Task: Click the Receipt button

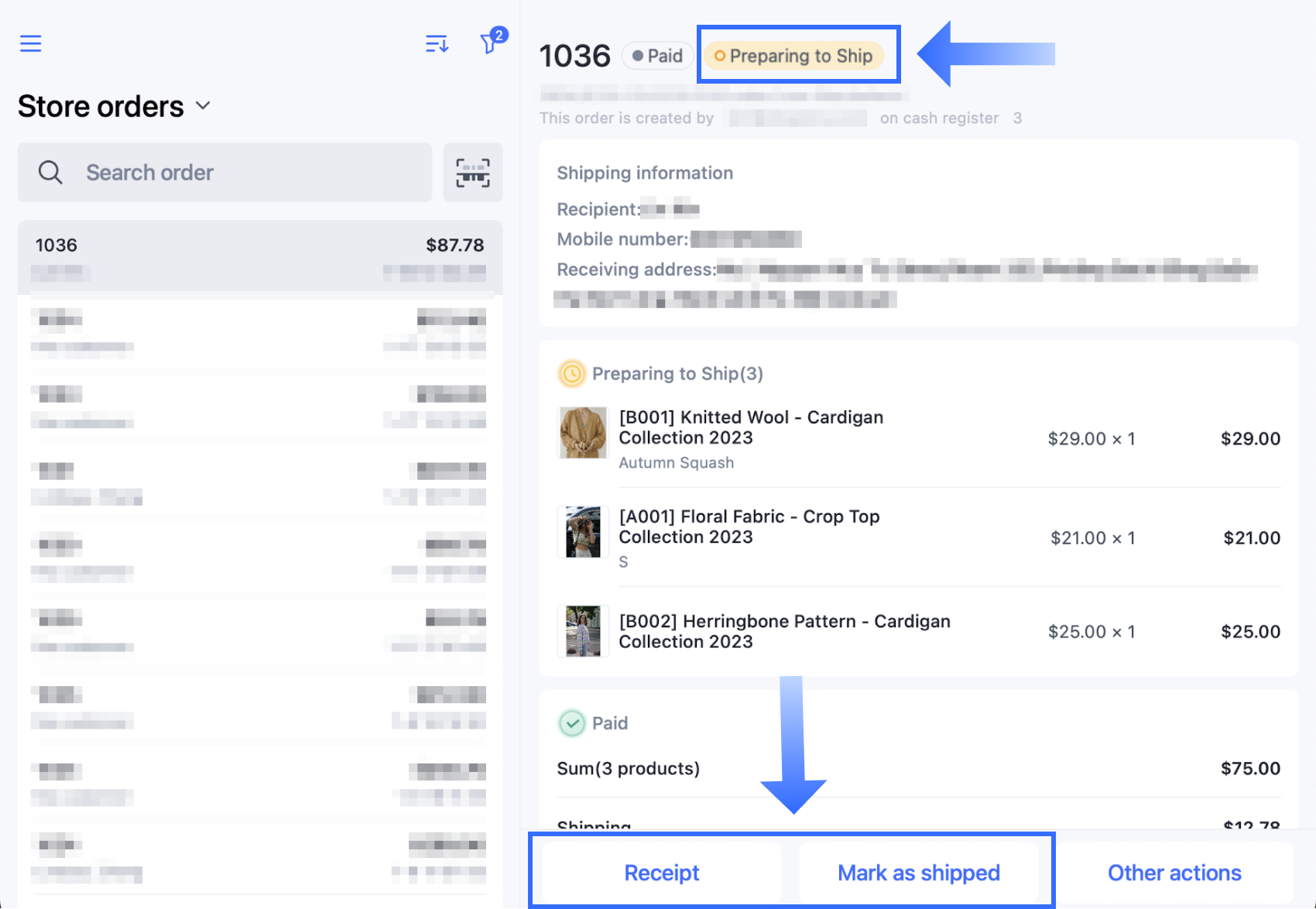Action: pyautogui.click(x=661, y=873)
